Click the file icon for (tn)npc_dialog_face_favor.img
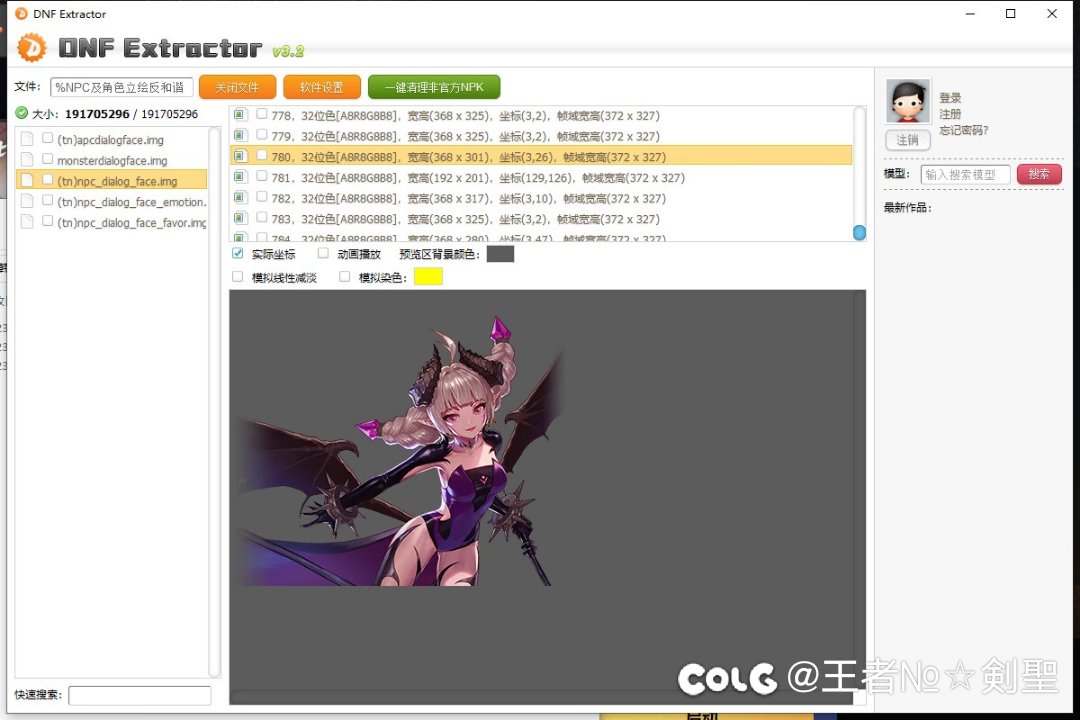Screen dimensions: 1080x720 click(27, 222)
